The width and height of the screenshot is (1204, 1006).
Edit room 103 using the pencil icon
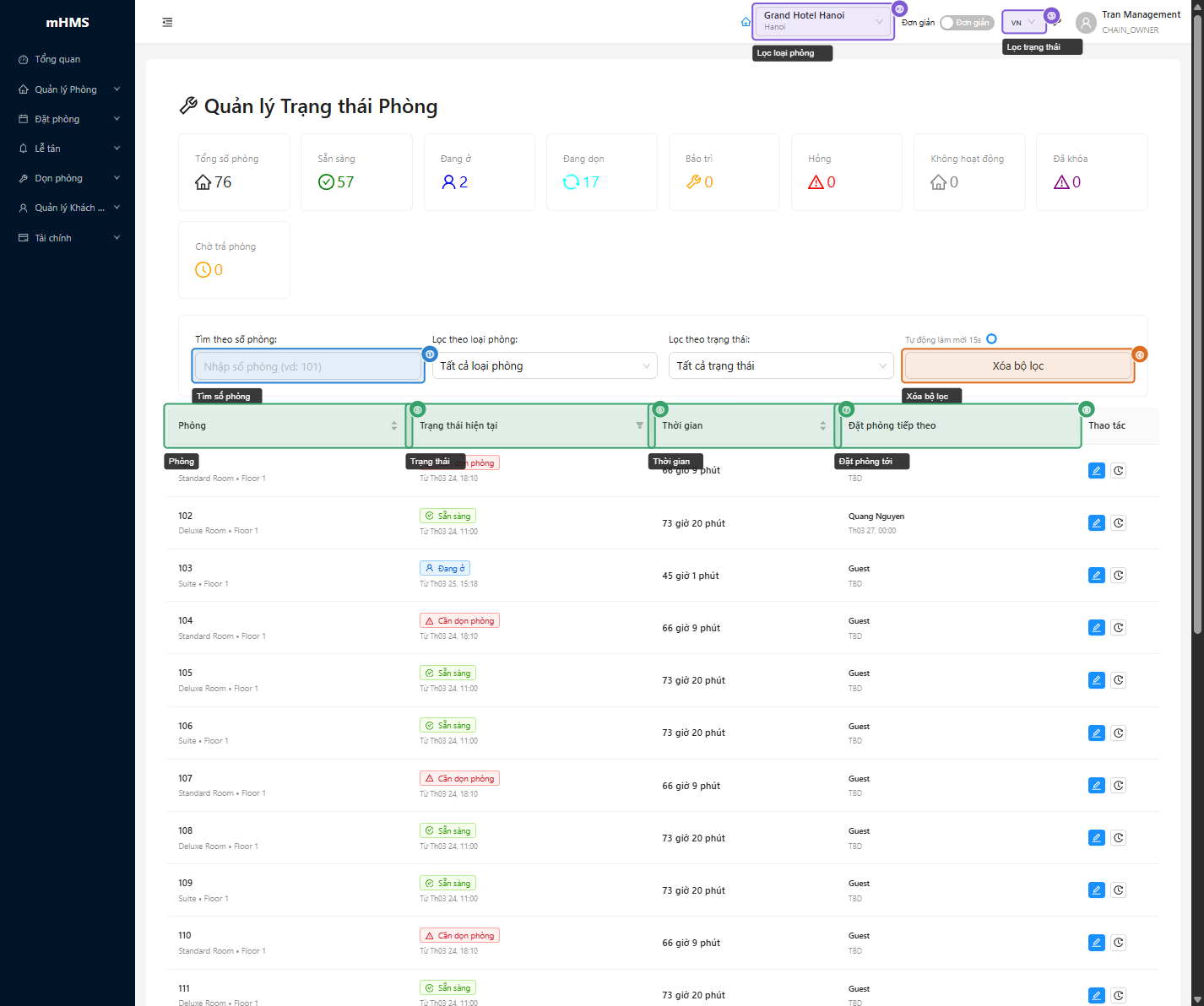point(1096,575)
